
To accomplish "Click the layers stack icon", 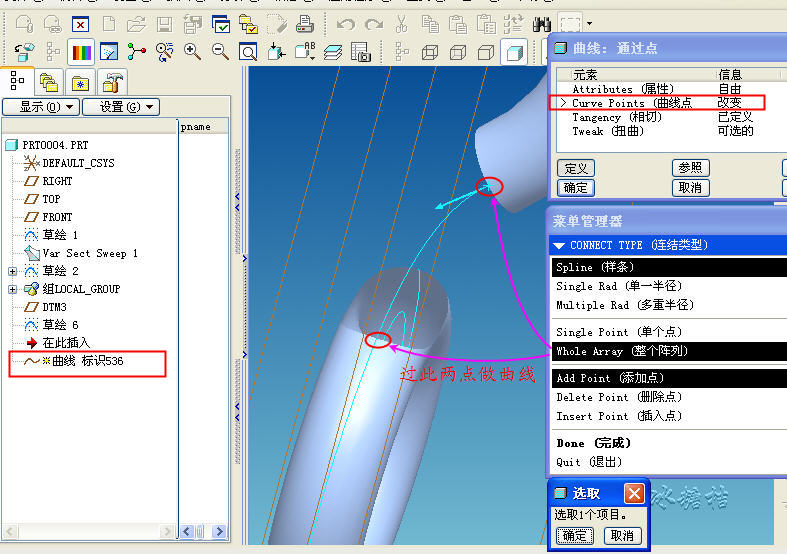I will [332, 52].
